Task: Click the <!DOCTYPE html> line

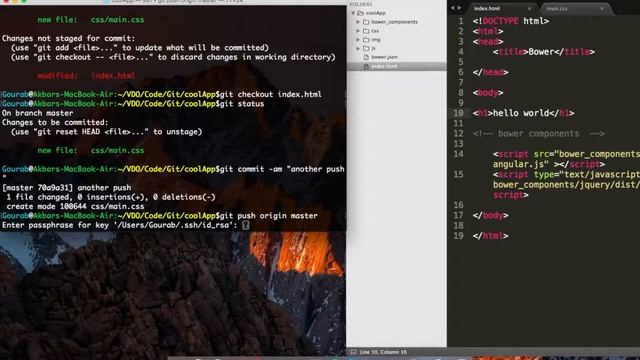Action: pyautogui.click(x=511, y=21)
